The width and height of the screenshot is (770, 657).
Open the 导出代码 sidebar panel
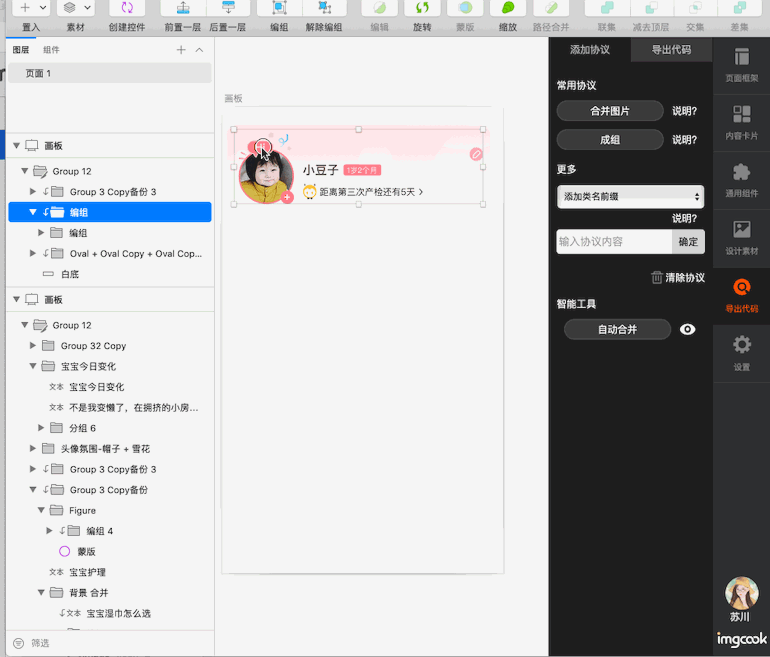[742, 296]
